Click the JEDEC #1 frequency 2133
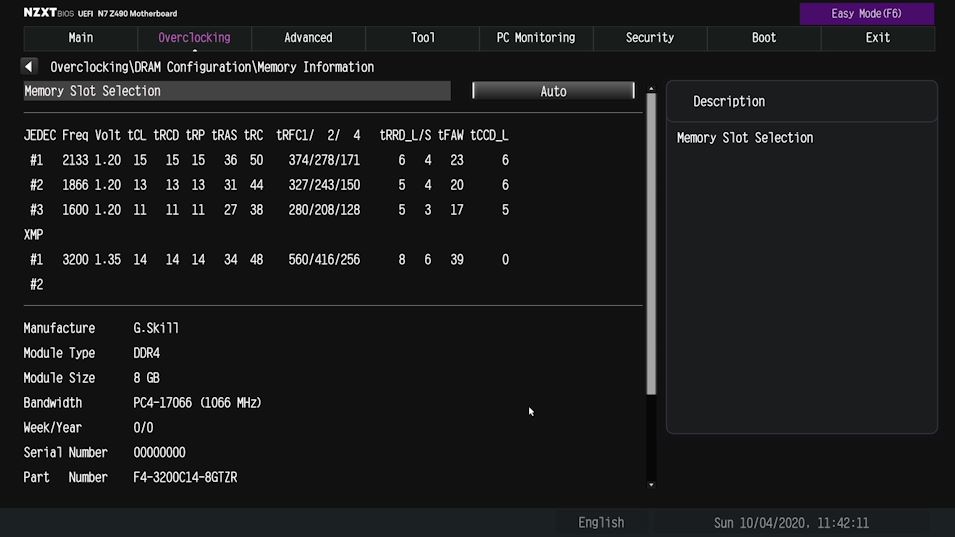The height and width of the screenshot is (537, 955). coord(75,160)
